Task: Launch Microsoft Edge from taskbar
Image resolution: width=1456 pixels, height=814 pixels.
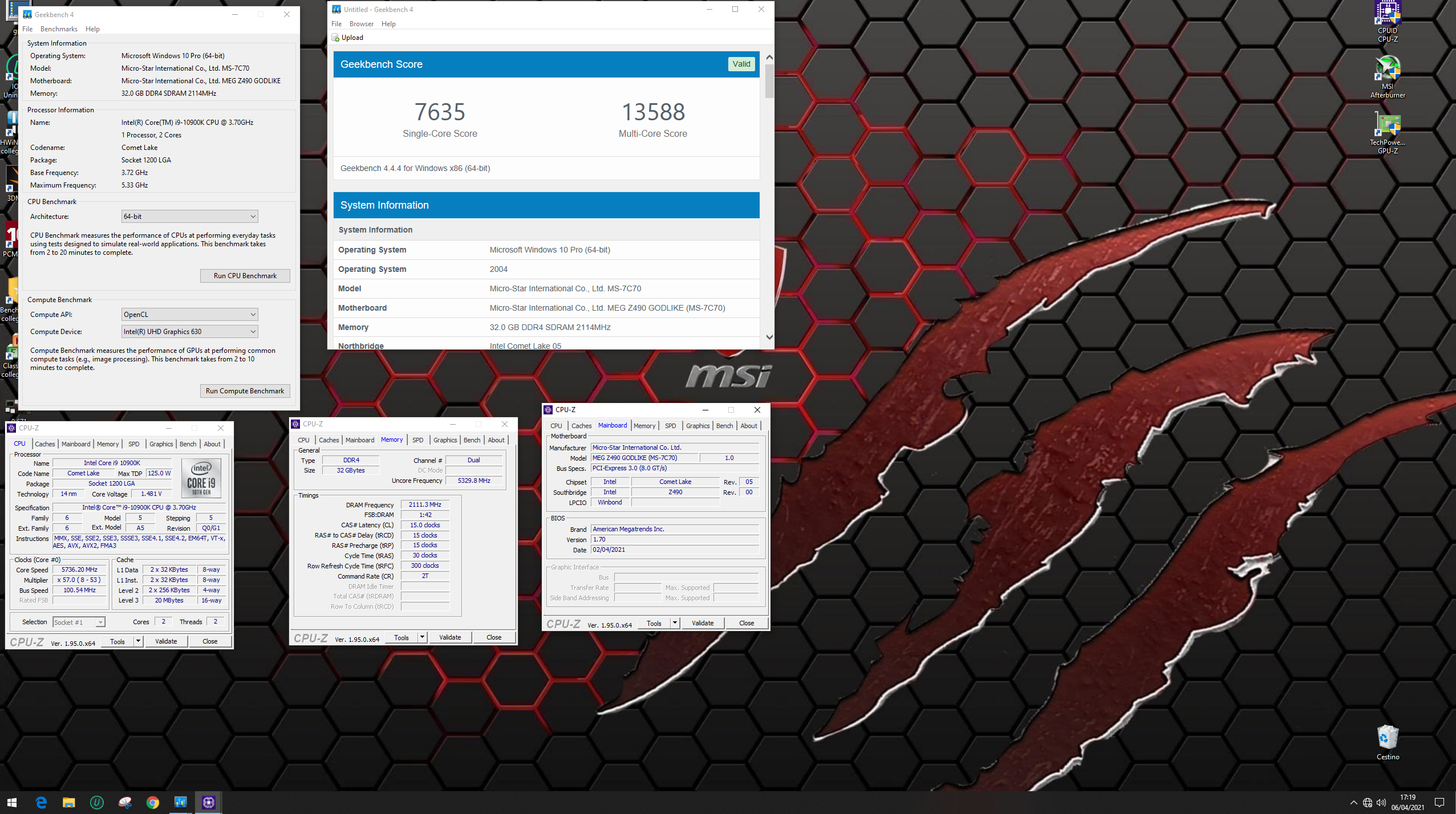Action: pyautogui.click(x=41, y=803)
